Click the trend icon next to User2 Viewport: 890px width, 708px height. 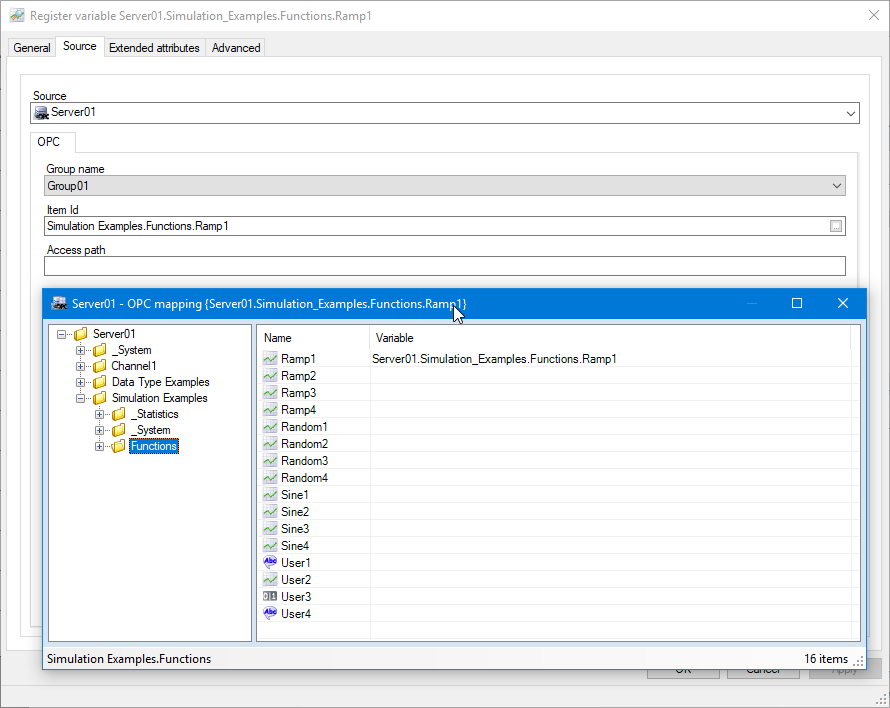(270, 579)
